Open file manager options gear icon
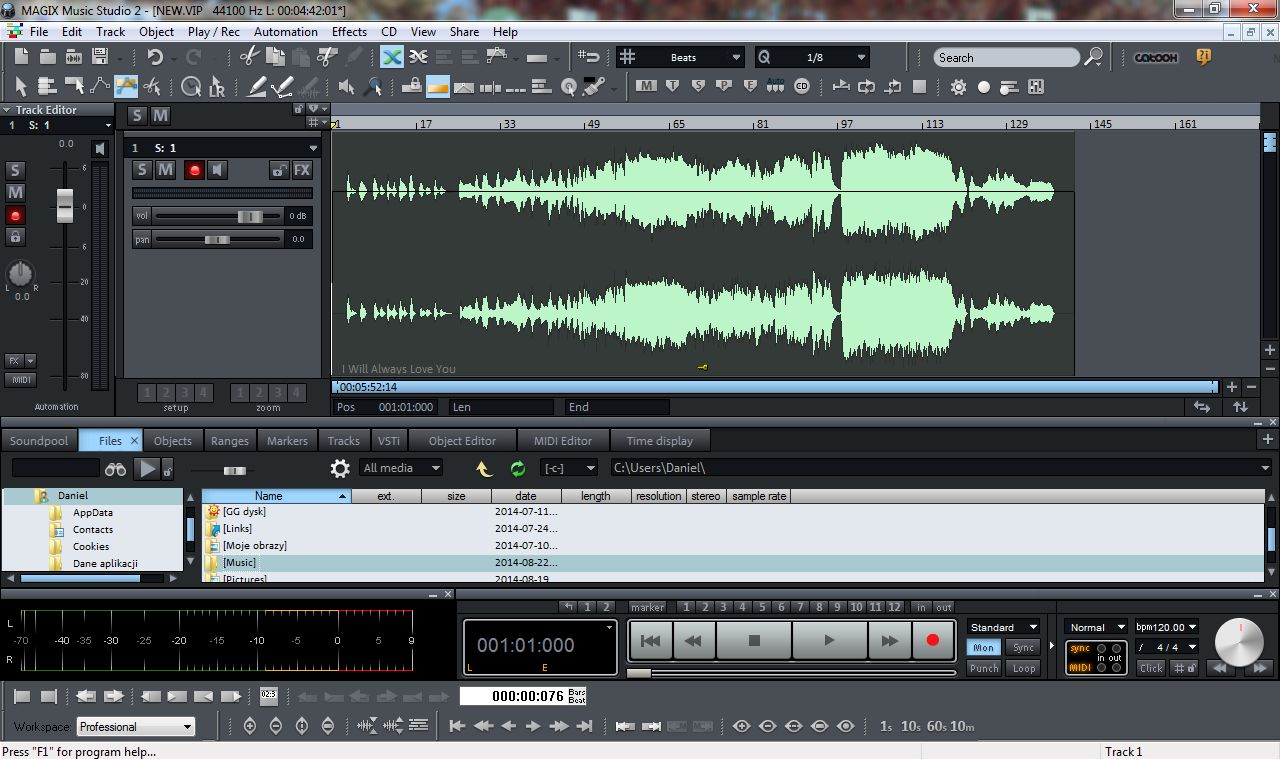This screenshot has width=1280, height=760. [340, 468]
